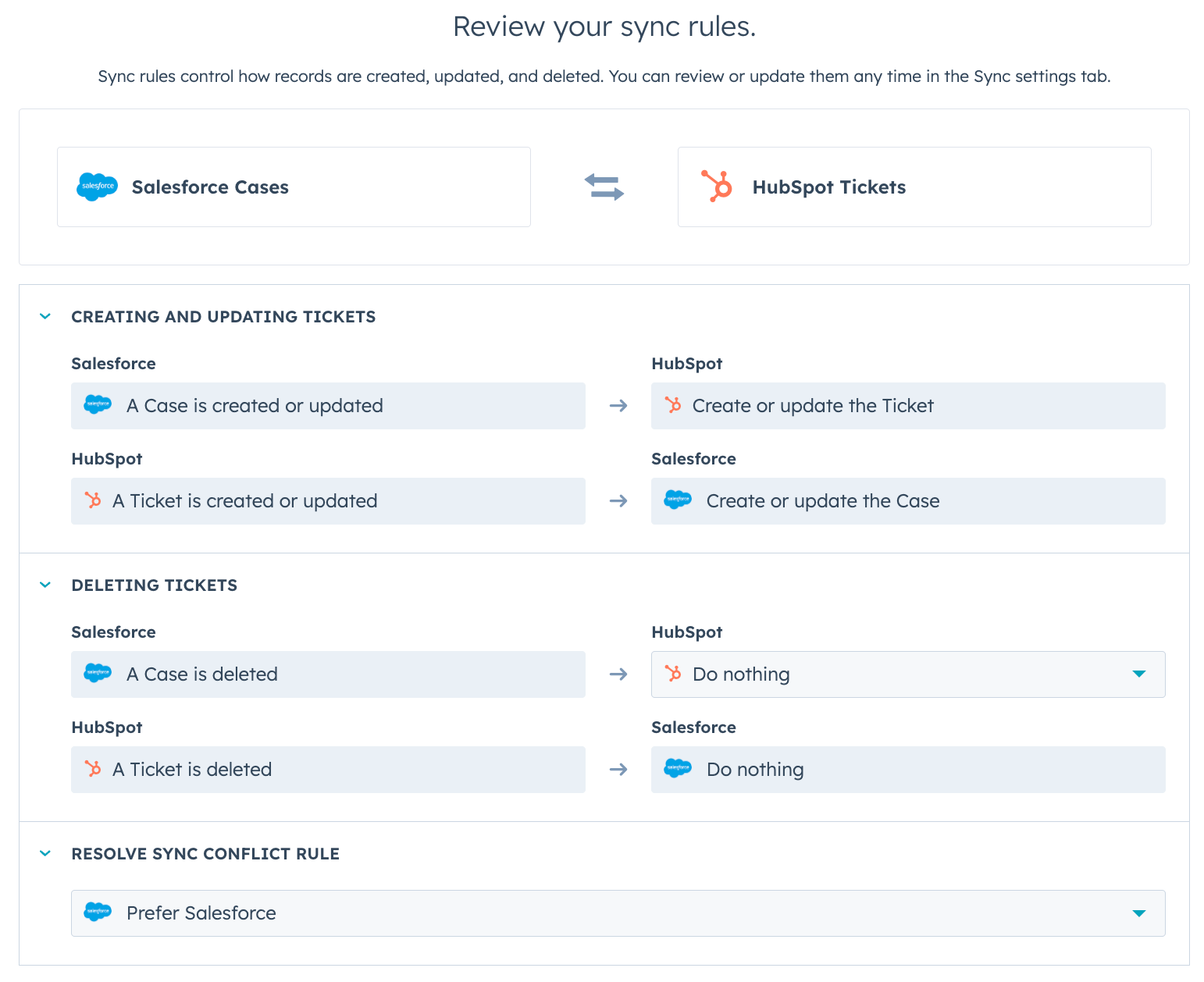The image size is (1204, 982).
Task: Collapse the Creating and Updating Tickets section
Action: point(45,316)
